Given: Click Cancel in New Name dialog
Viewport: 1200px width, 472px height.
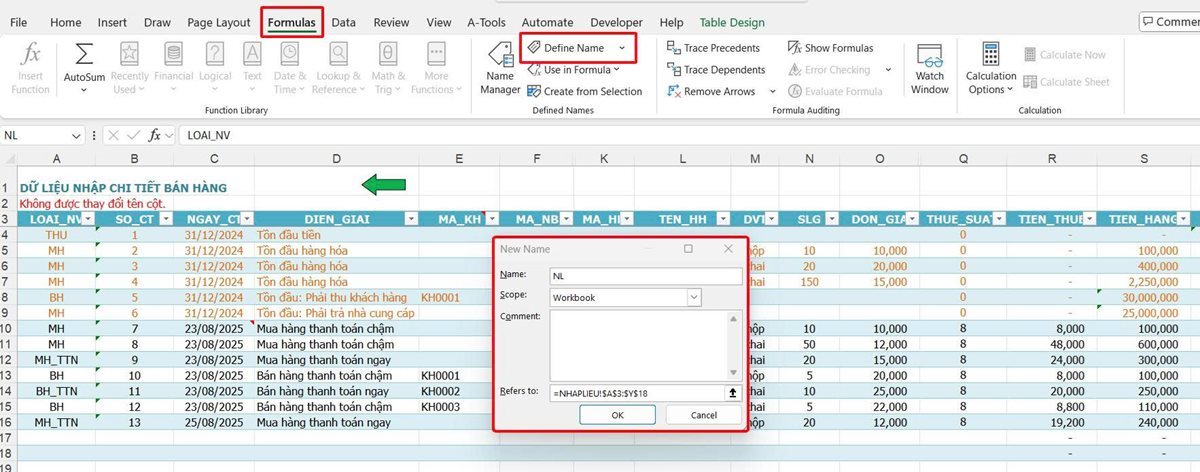Looking at the screenshot, I should pyautogui.click(x=703, y=415).
